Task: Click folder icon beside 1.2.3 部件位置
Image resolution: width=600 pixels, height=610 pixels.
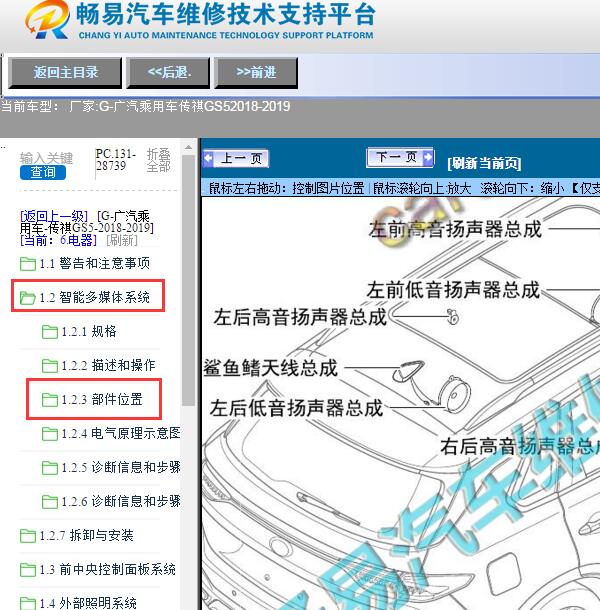Action: pyautogui.click(x=50, y=400)
